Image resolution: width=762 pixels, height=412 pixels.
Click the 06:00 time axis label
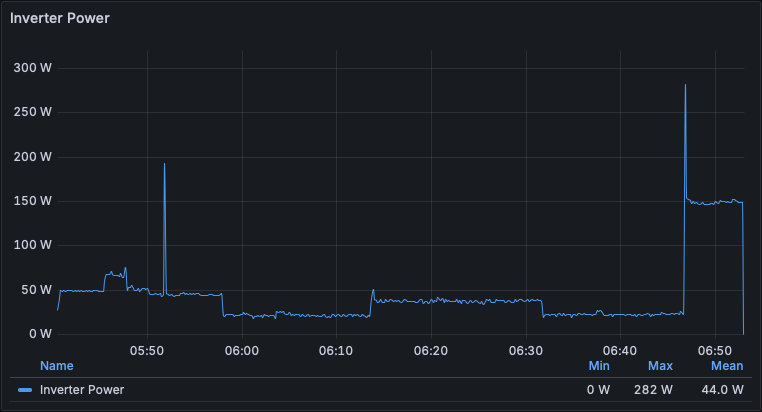(x=242, y=351)
